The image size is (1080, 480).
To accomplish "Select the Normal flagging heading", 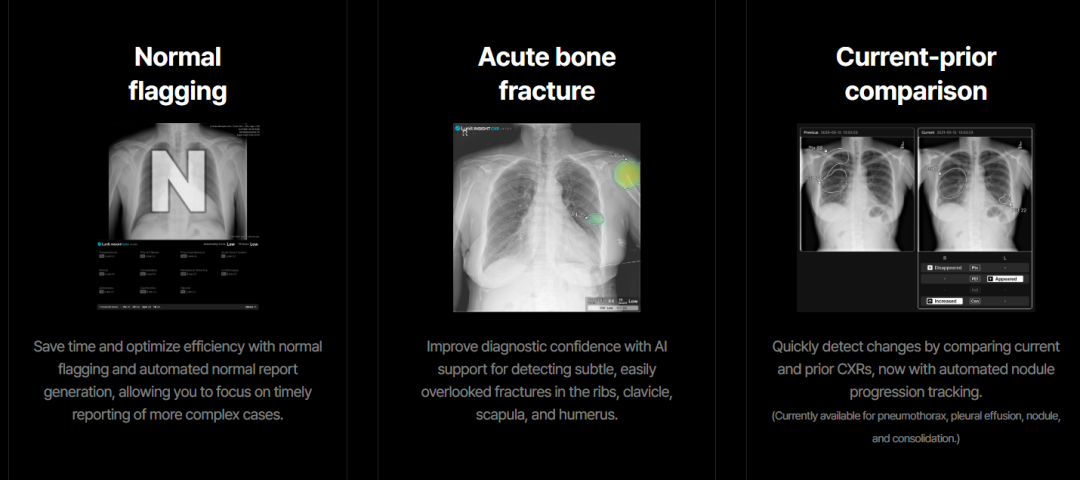I will click(x=178, y=74).
